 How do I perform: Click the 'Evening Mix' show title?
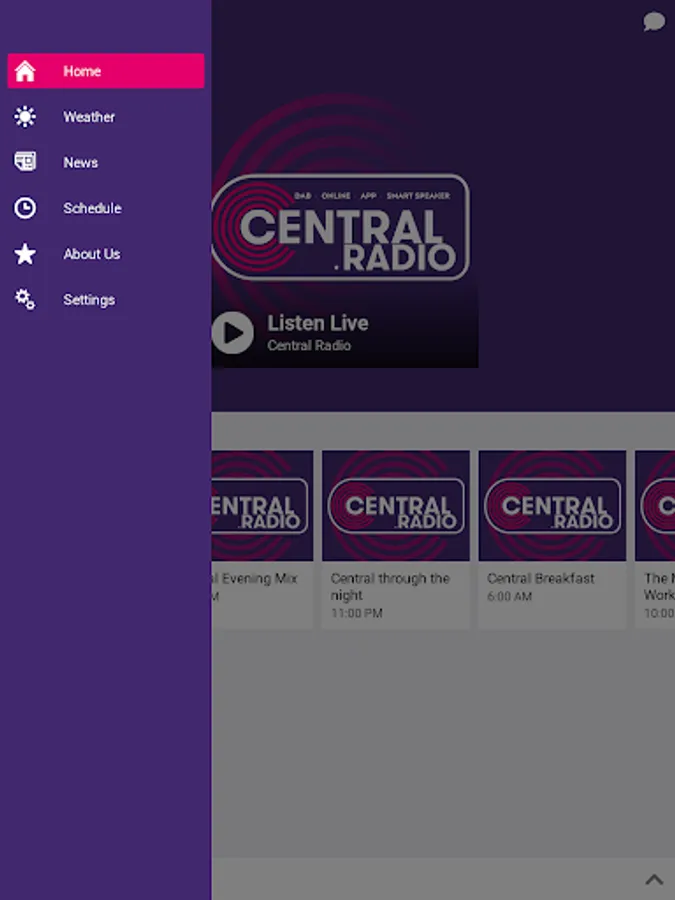coord(259,579)
